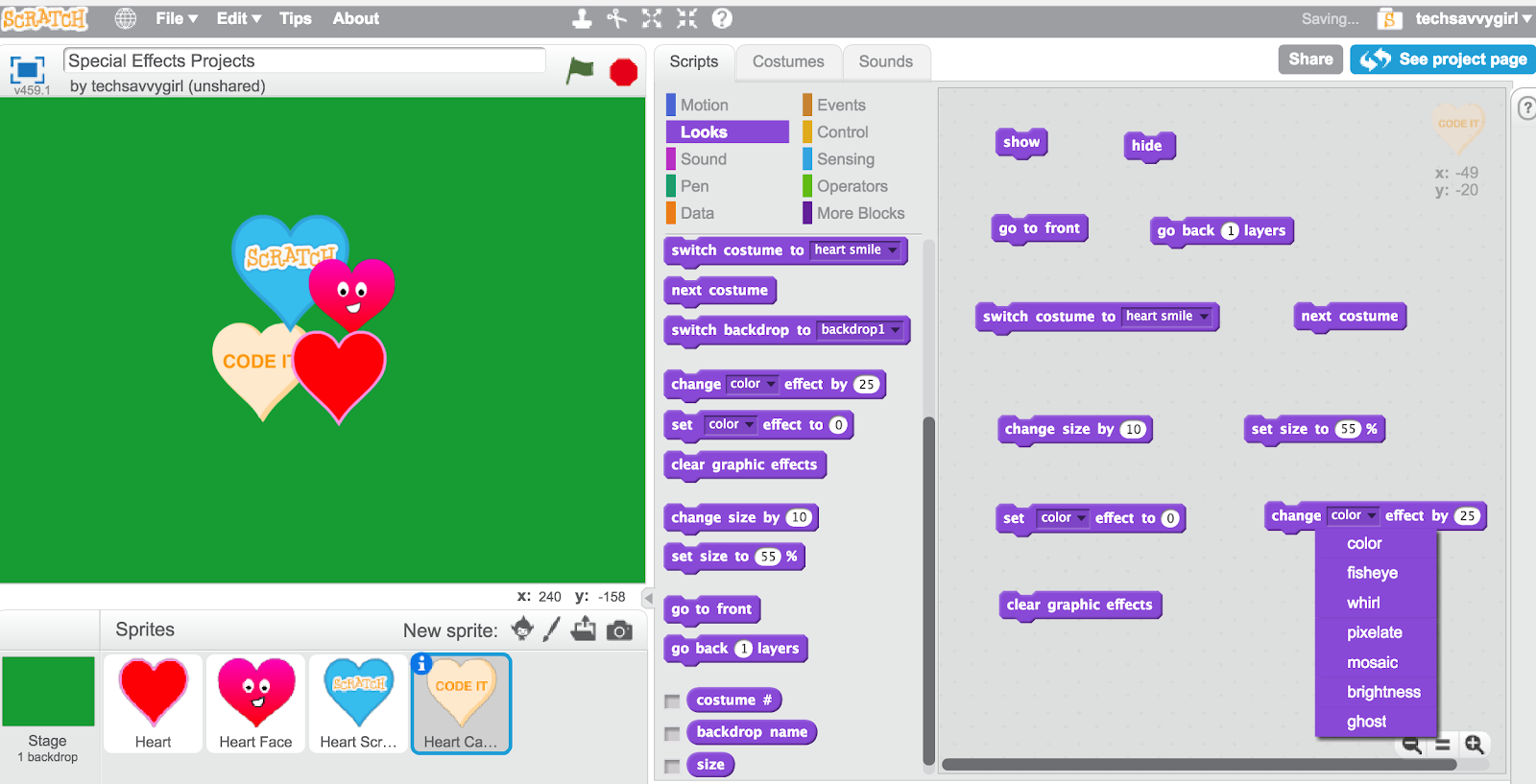This screenshot has width=1536, height=784.
Task: Zoom out the scripts area
Action: (x=1412, y=745)
